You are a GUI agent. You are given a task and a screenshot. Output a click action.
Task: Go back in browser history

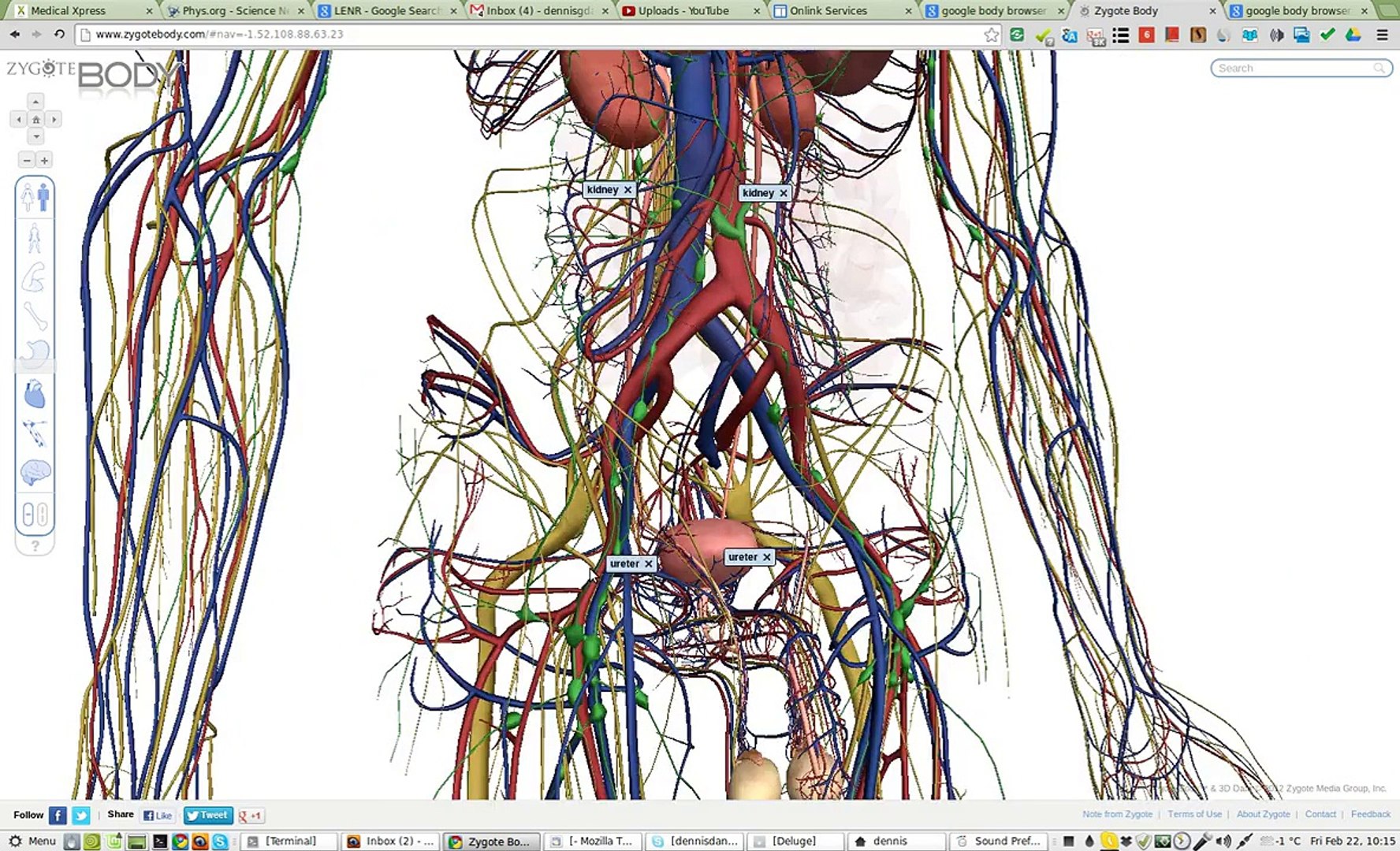coord(15,35)
